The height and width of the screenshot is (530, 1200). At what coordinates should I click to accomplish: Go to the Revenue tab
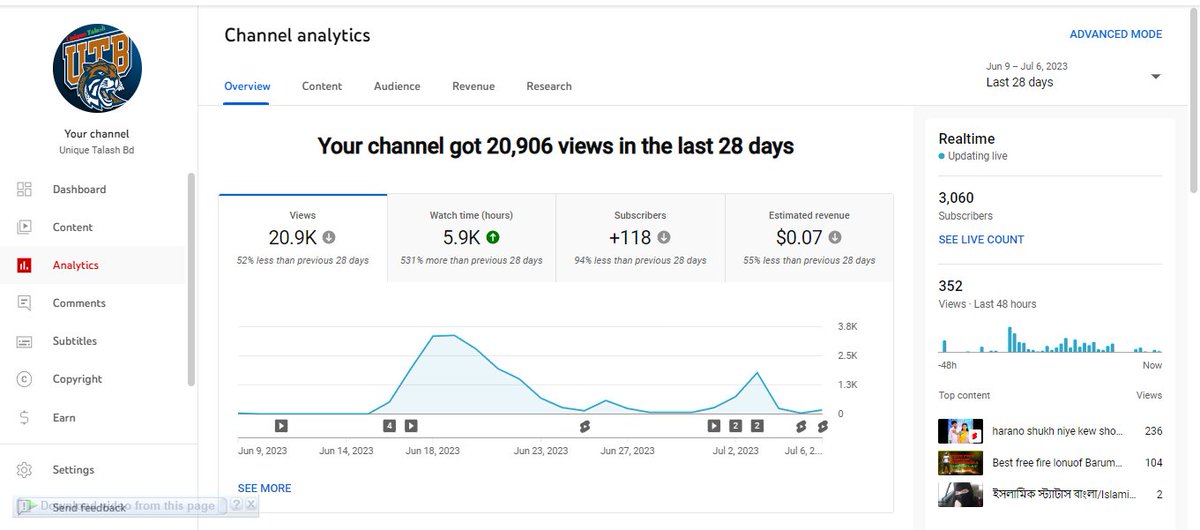(473, 87)
